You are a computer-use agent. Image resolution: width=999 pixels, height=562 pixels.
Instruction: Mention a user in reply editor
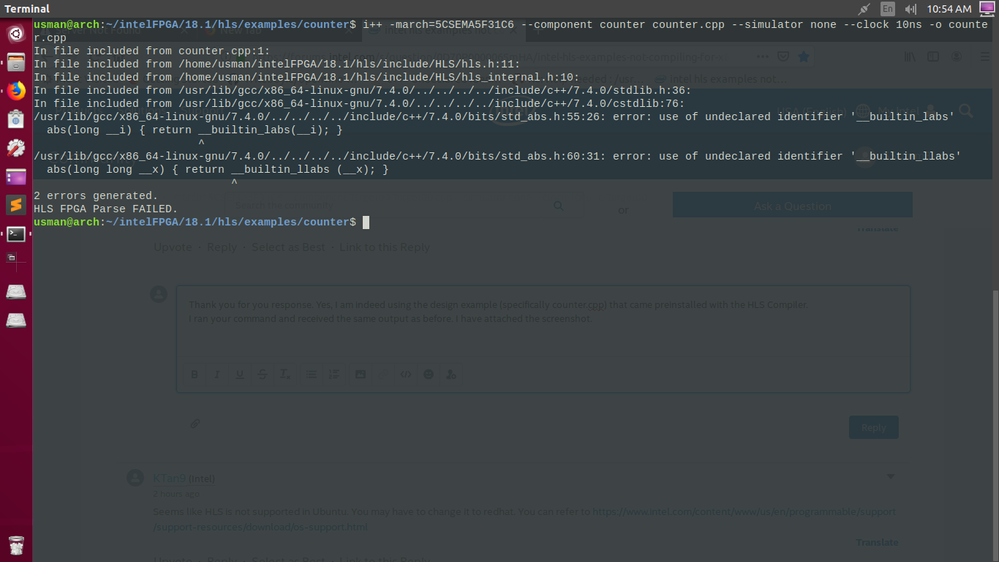click(x=451, y=374)
